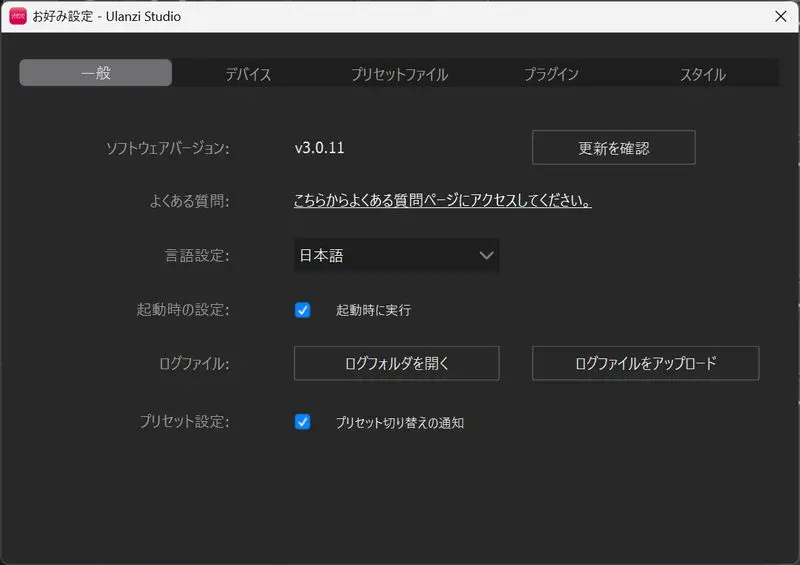Open the プリセットファイル tab
This screenshot has height=565, width=800.
point(399,74)
